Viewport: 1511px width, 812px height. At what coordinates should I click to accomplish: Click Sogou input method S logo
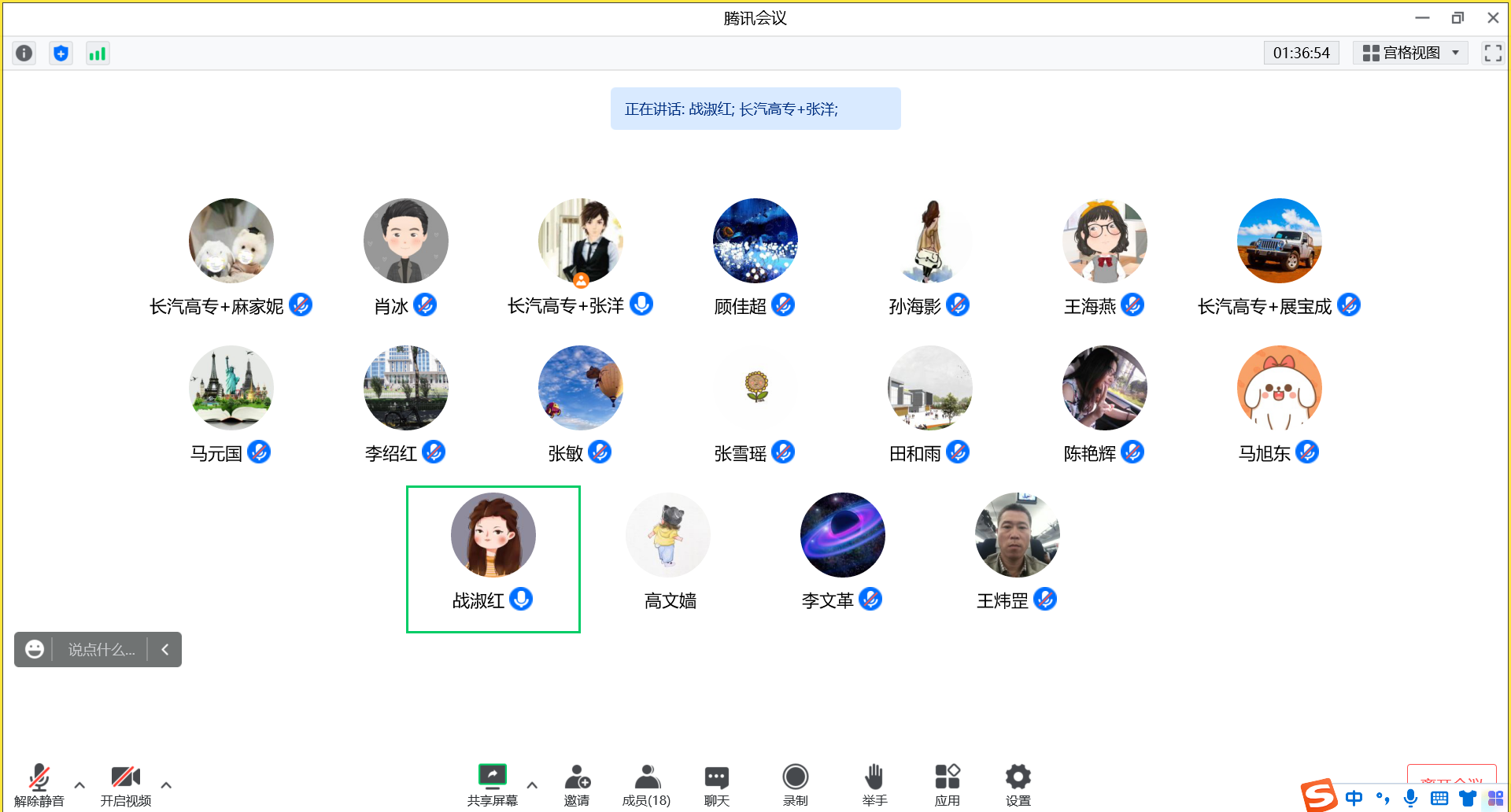coord(1319,795)
